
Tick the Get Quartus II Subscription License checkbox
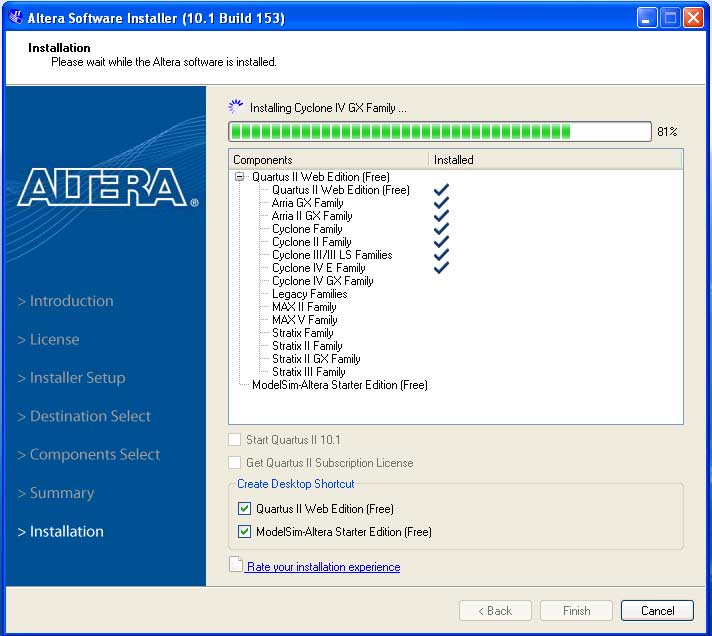235,463
